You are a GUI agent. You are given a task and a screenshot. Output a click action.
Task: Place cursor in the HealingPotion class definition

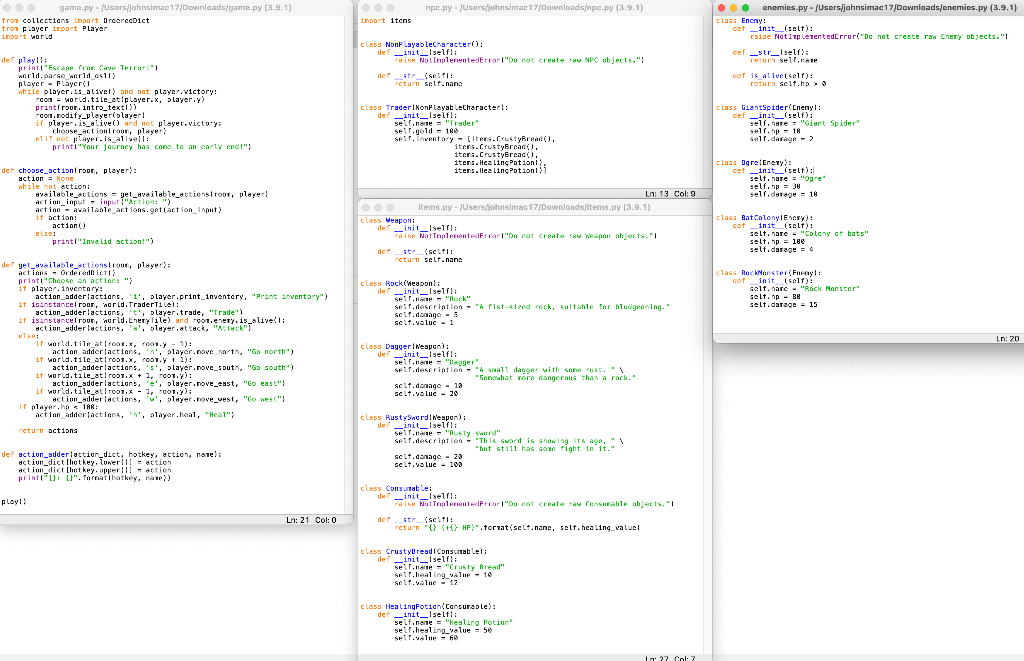click(x=432, y=607)
